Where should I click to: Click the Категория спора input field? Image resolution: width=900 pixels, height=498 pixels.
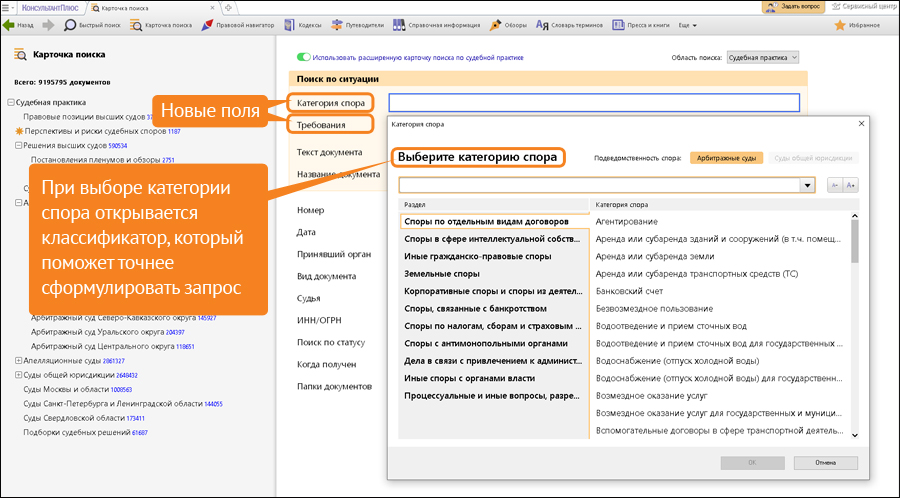click(x=593, y=102)
